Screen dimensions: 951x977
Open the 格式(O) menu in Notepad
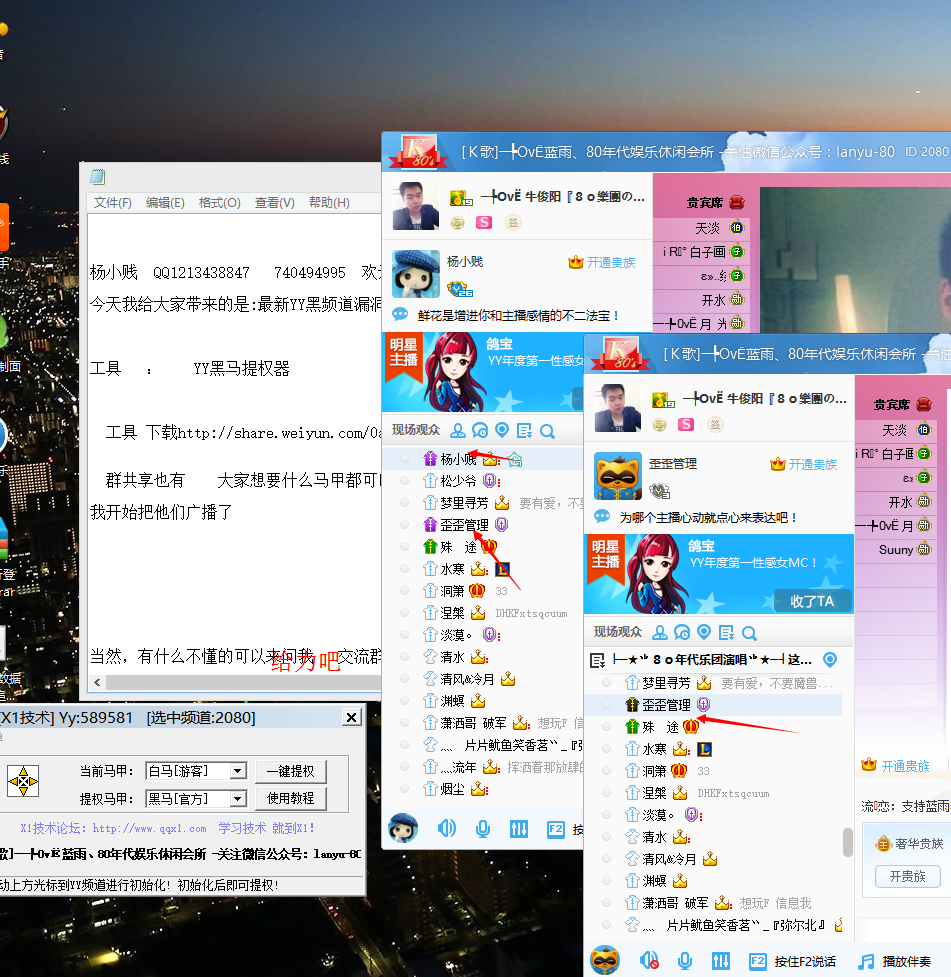tap(219, 203)
